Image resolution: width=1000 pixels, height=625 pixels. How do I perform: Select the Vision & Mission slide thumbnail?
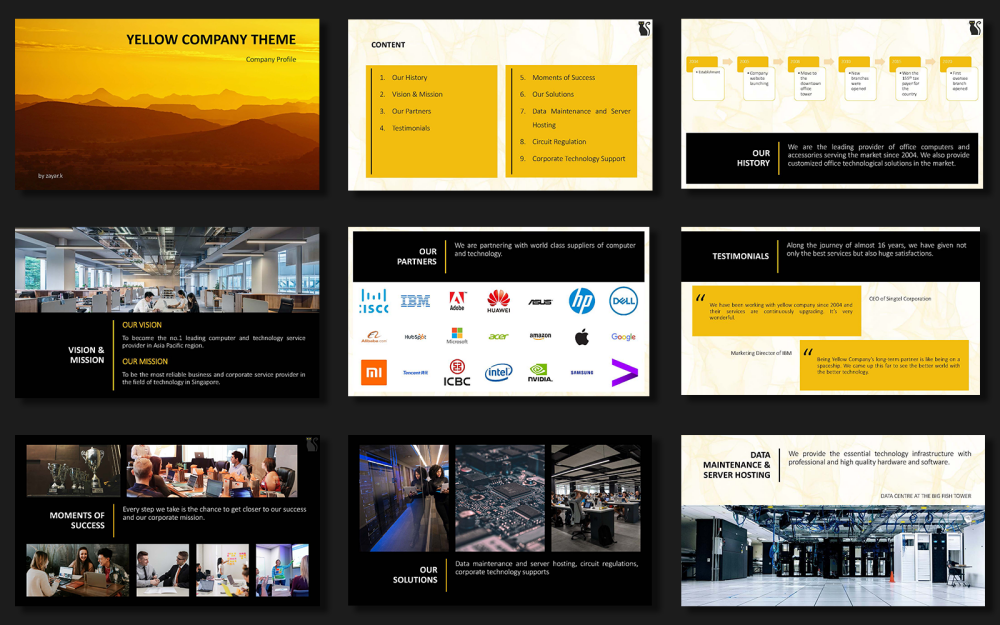[167, 312]
